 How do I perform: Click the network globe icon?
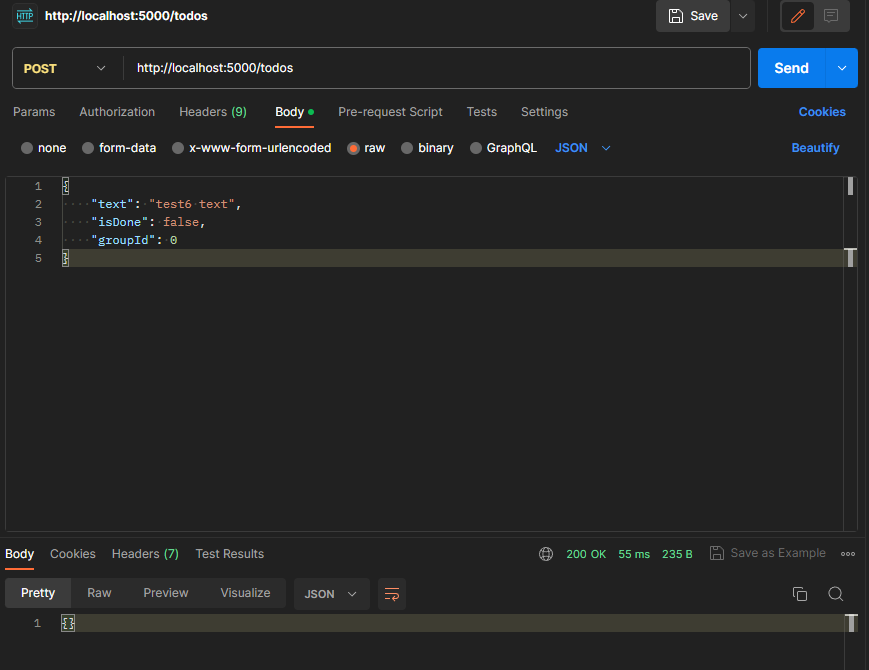[x=546, y=554]
